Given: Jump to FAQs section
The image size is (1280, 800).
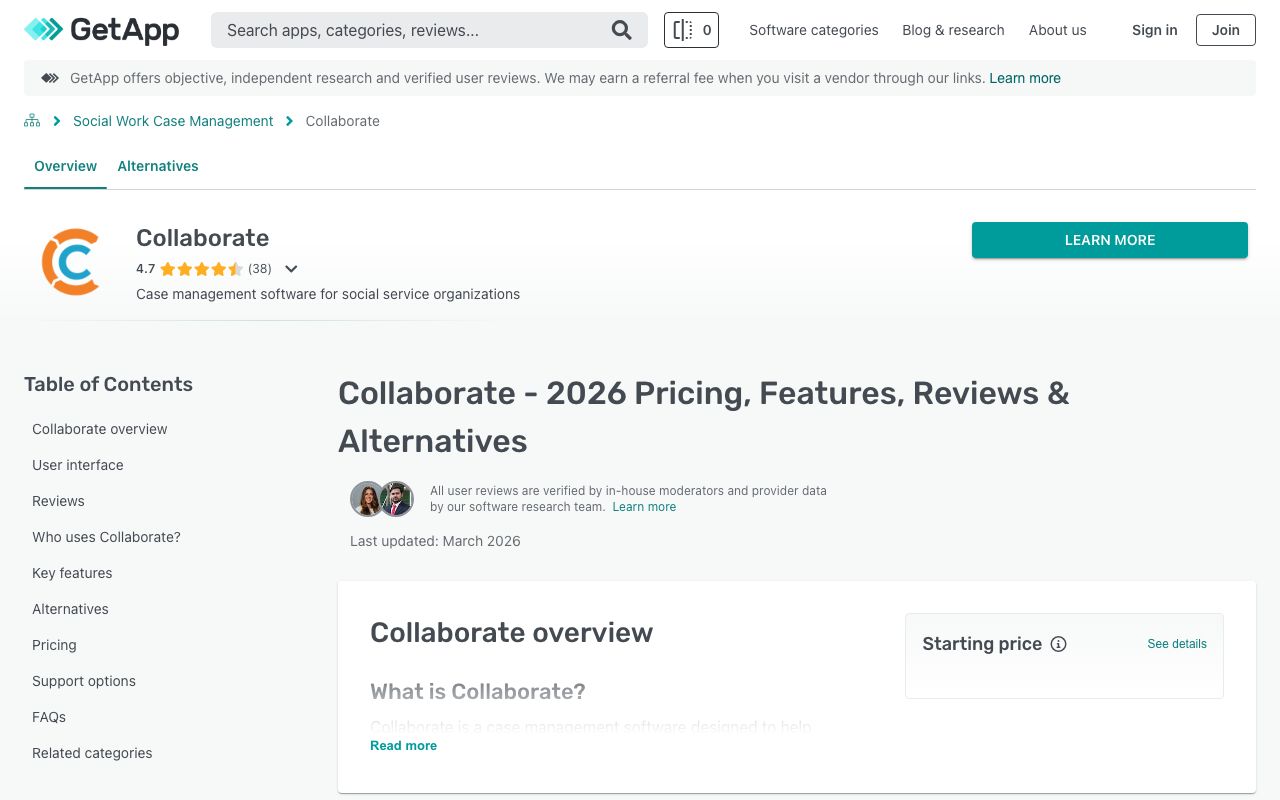Looking at the screenshot, I should tap(49, 717).
